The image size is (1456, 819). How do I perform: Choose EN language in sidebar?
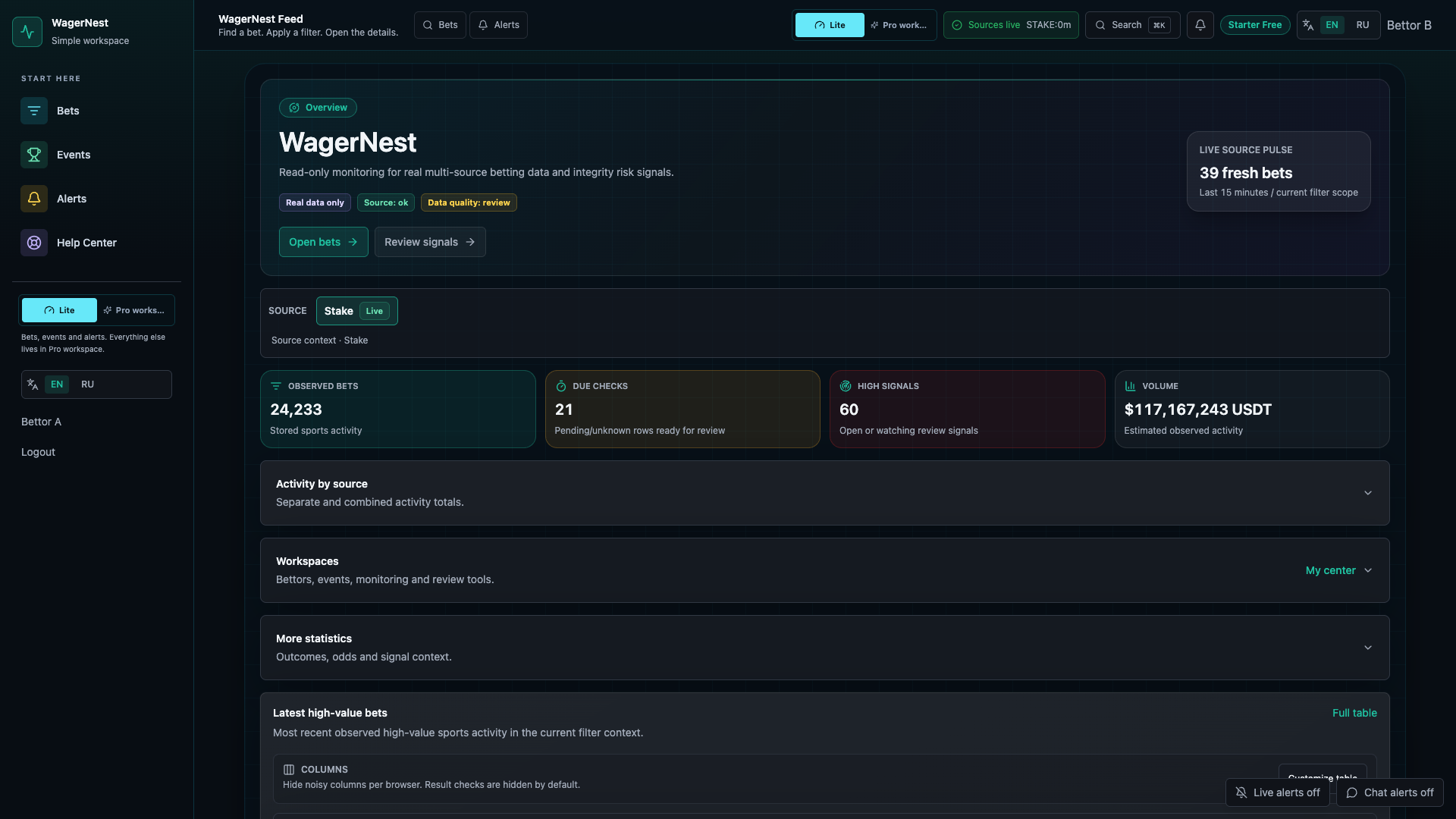[57, 384]
